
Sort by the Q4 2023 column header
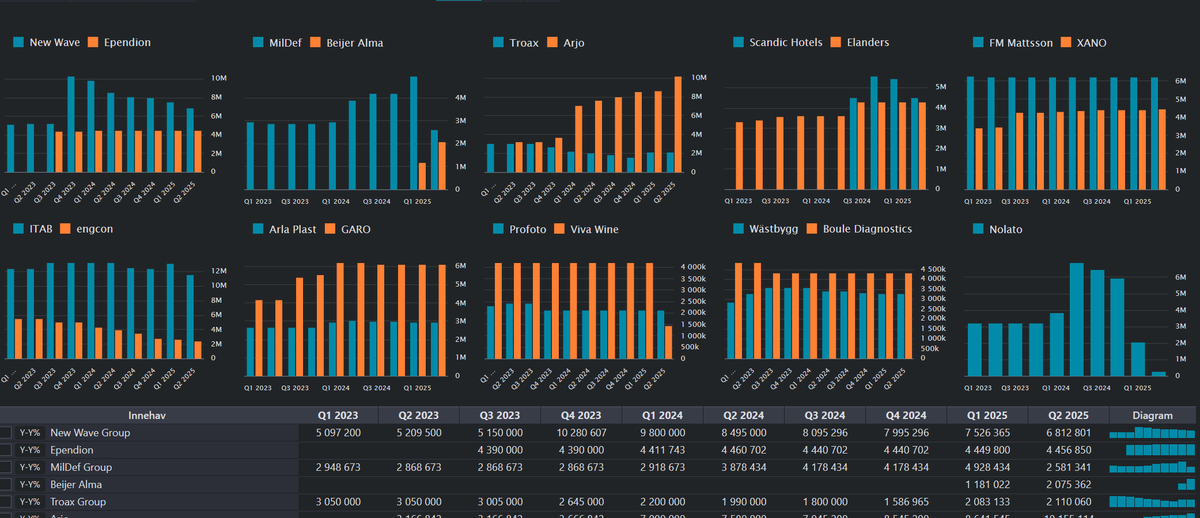[581, 415]
